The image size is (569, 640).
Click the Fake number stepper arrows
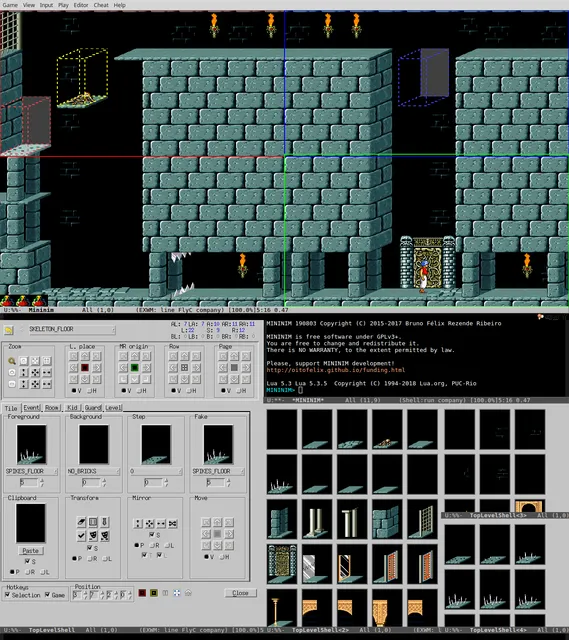(228, 482)
